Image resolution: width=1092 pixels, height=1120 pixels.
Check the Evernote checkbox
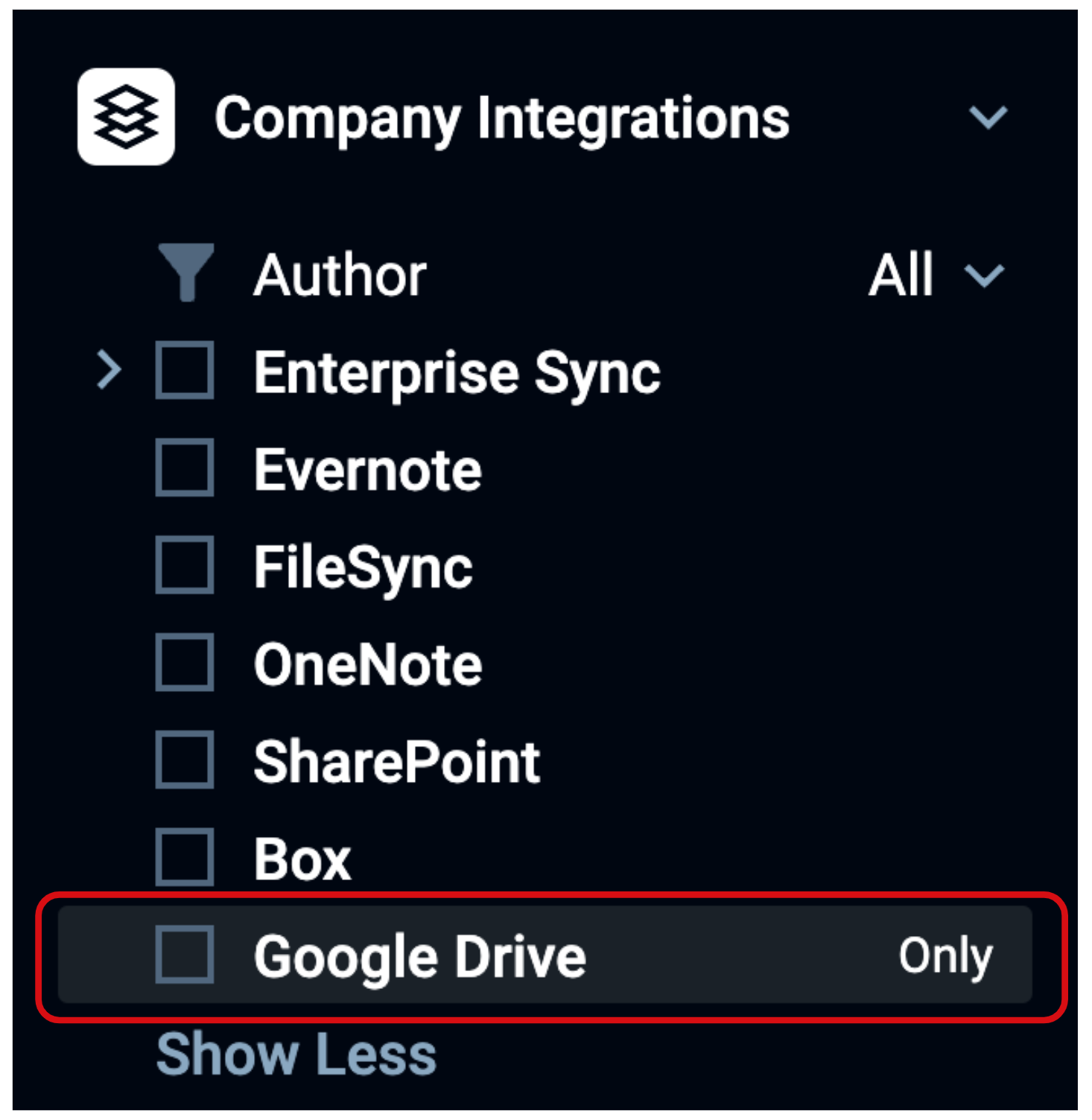click(185, 468)
